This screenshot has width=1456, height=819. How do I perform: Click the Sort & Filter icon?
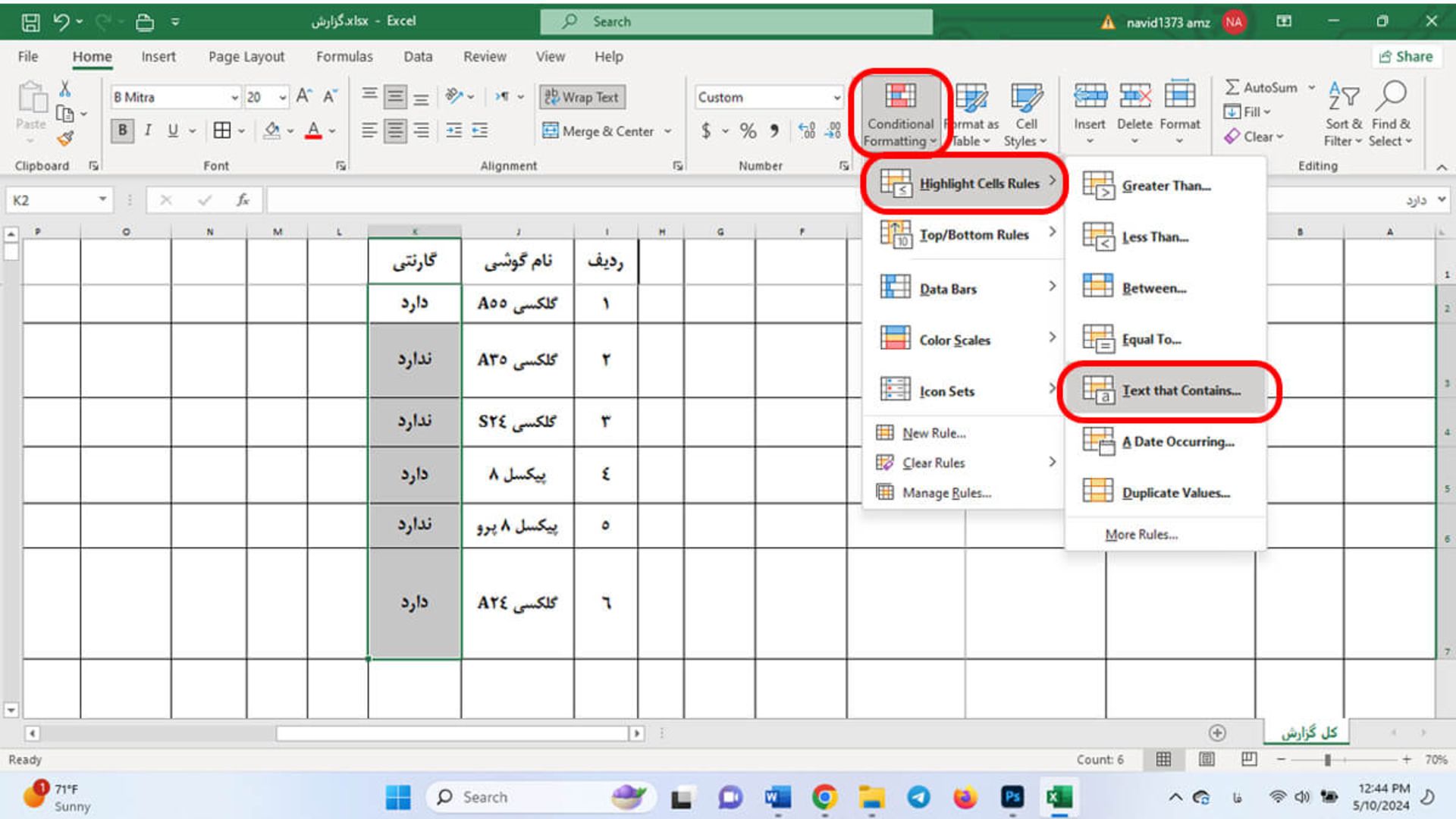click(x=1343, y=96)
